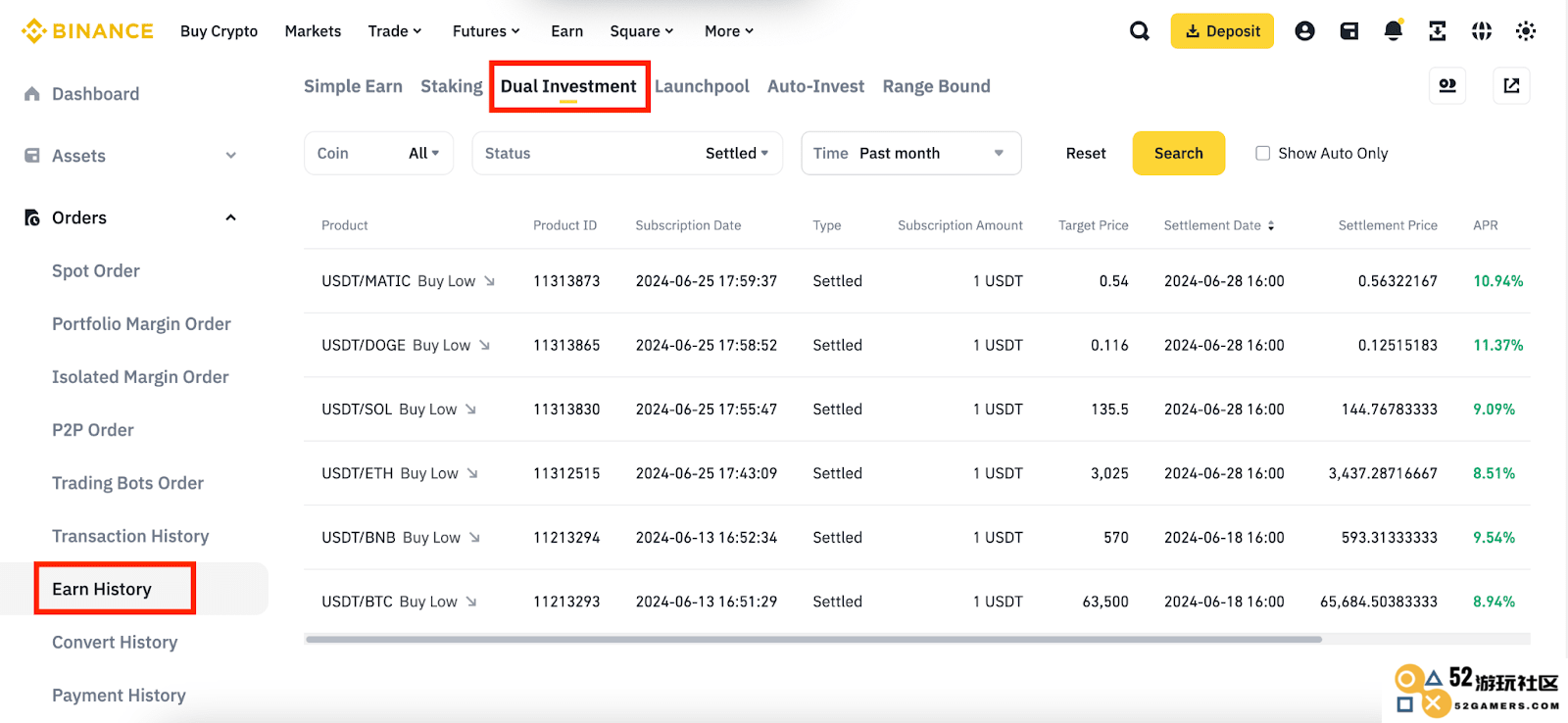Expand the Square menu
This screenshot has height=723, width=1568.
pyautogui.click(x=642, y=31)
